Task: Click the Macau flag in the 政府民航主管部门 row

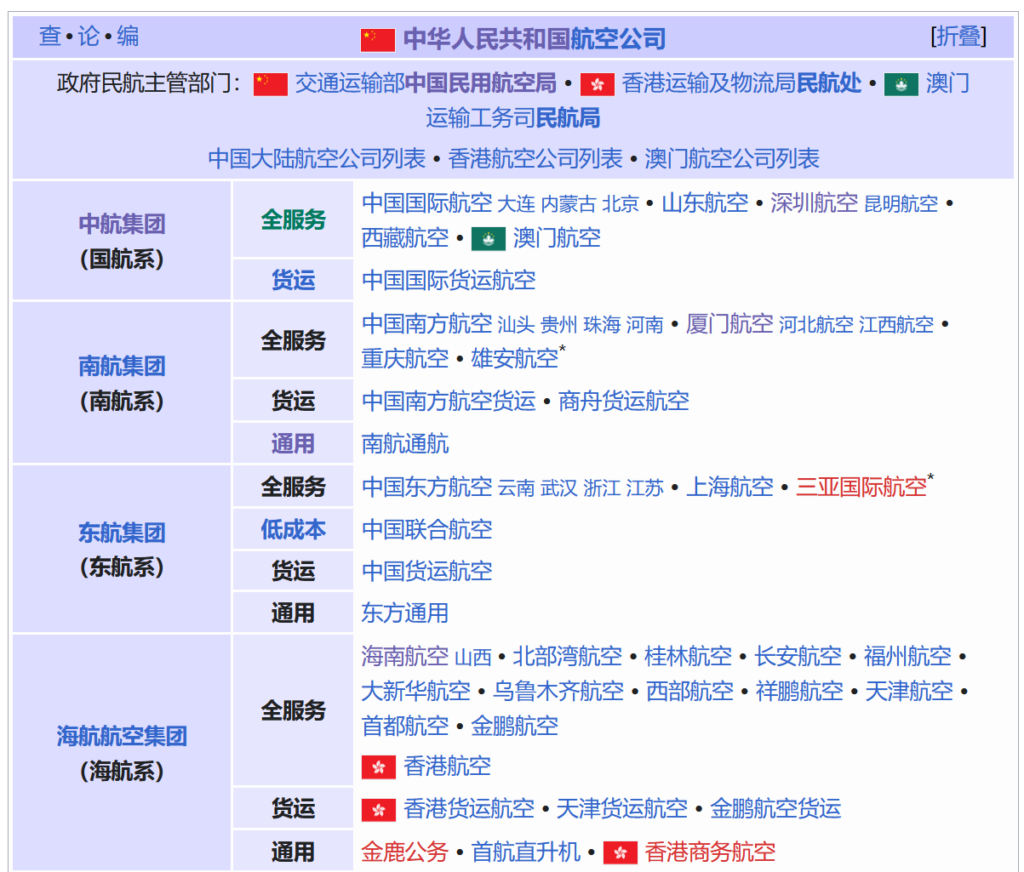Action: 901,84
